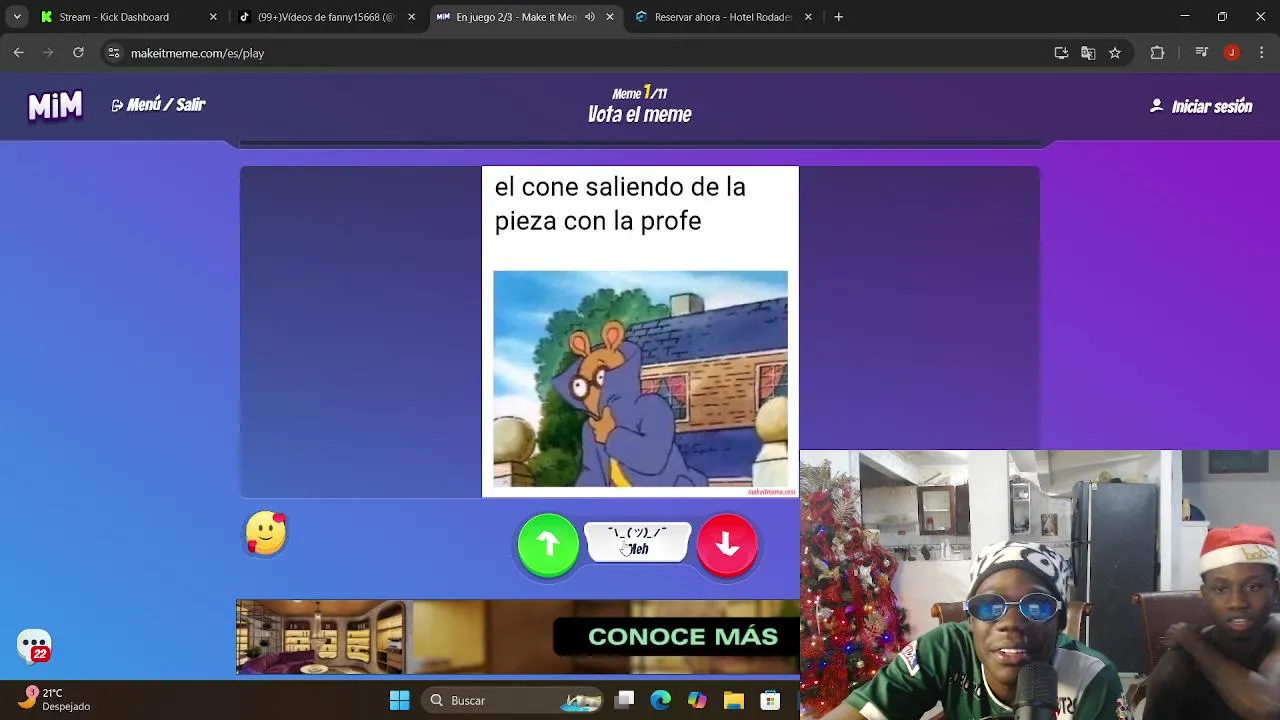Image resolution: width=1280 pixels, height=720 pixels.
Task: Open Task View on taskbar
Action: click(624, 700)
